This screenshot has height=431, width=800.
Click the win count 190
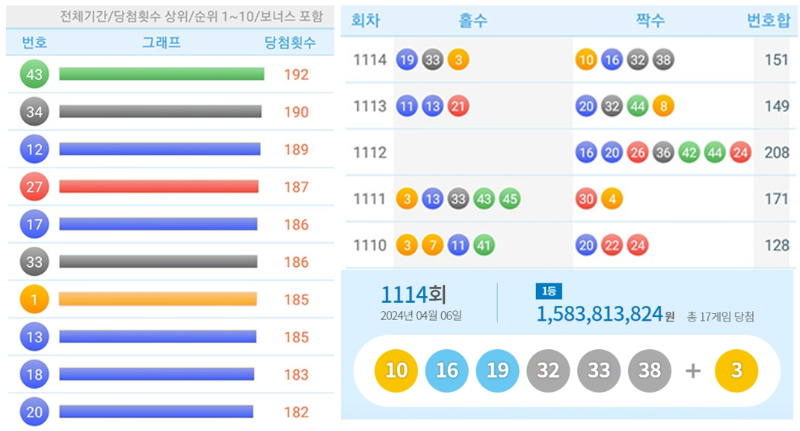[296, 112]
